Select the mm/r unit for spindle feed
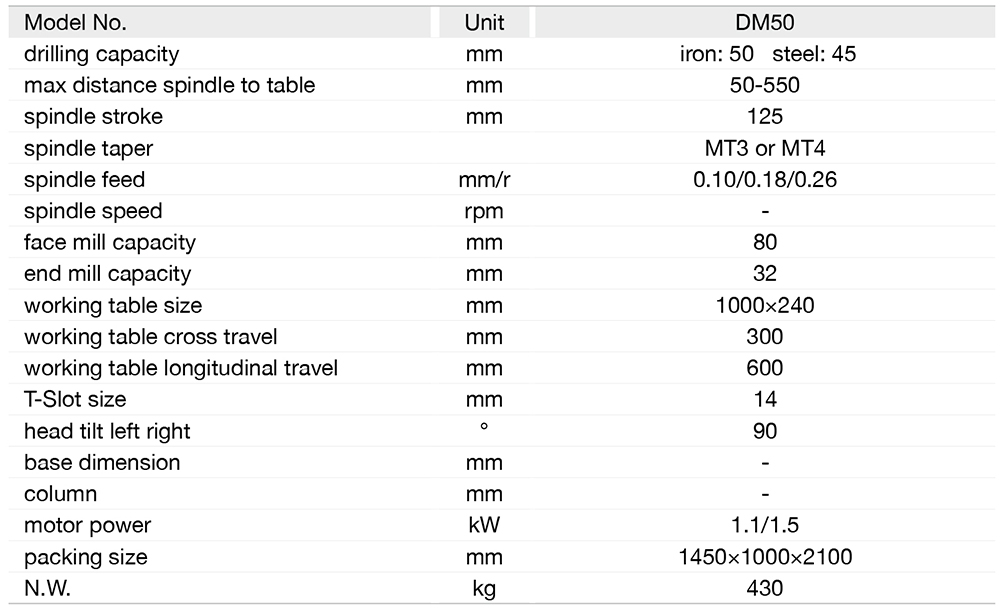 pyautogui.click(x=484, y=180)
